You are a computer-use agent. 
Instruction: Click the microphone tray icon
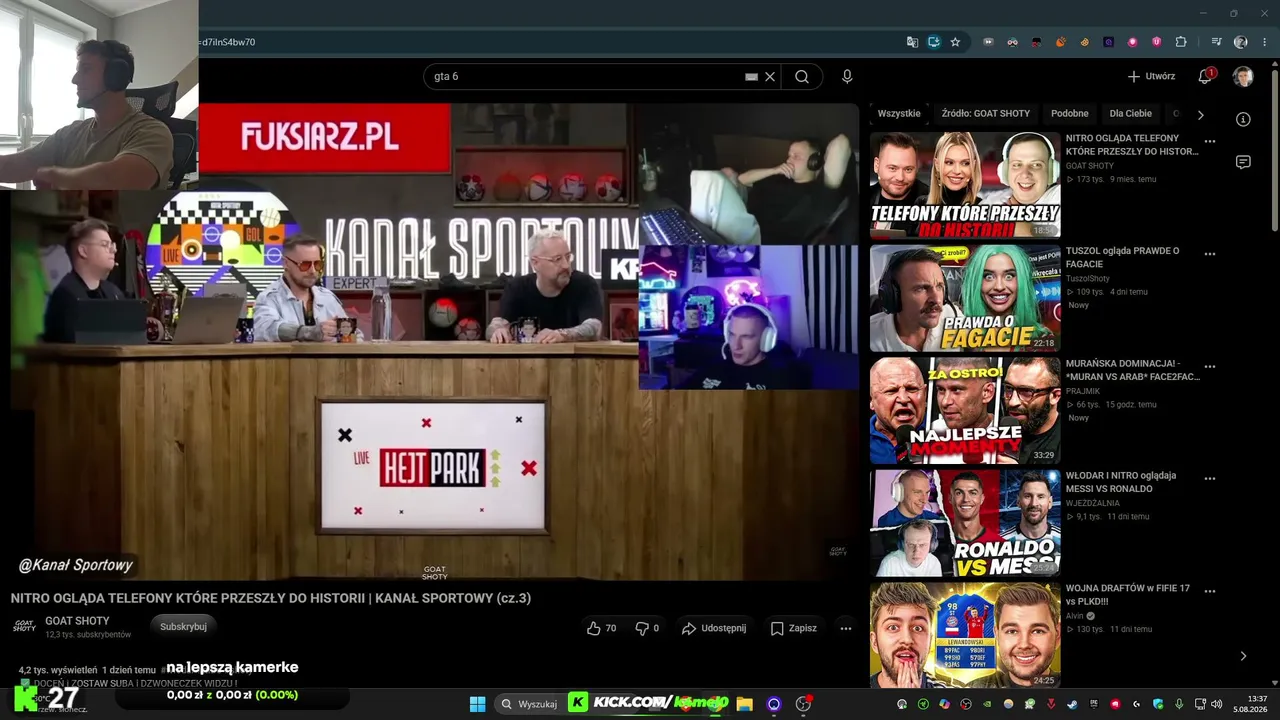click(1179, 704)
